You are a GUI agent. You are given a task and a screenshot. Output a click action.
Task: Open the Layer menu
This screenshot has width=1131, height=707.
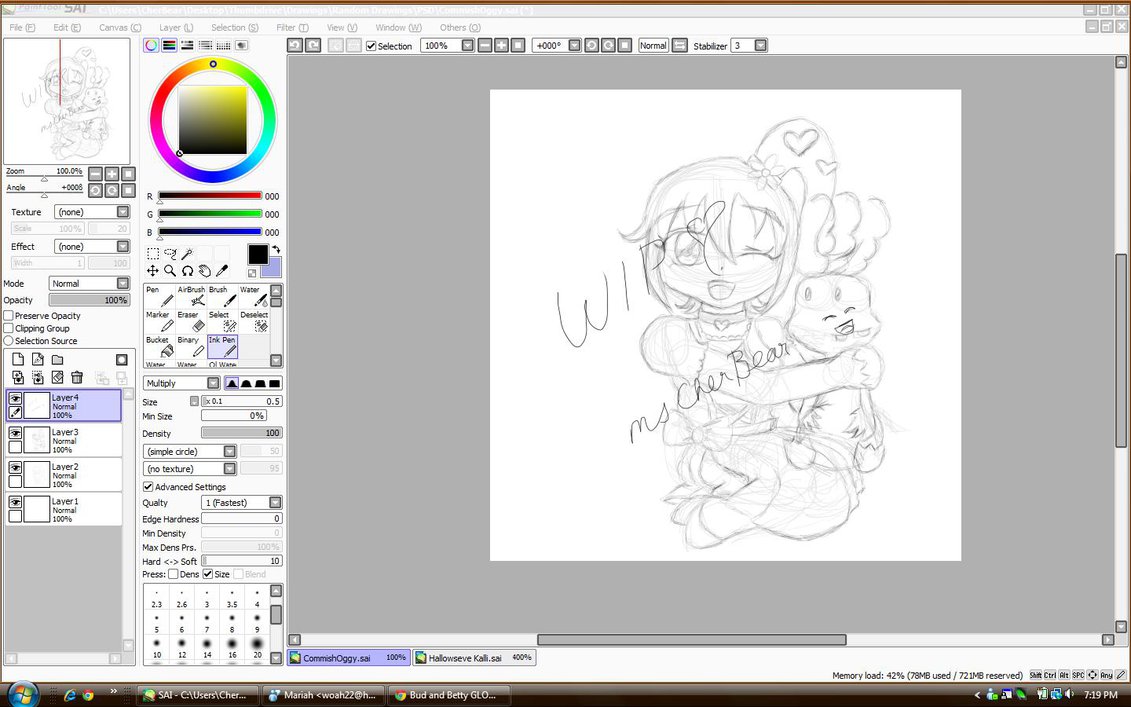176,27
